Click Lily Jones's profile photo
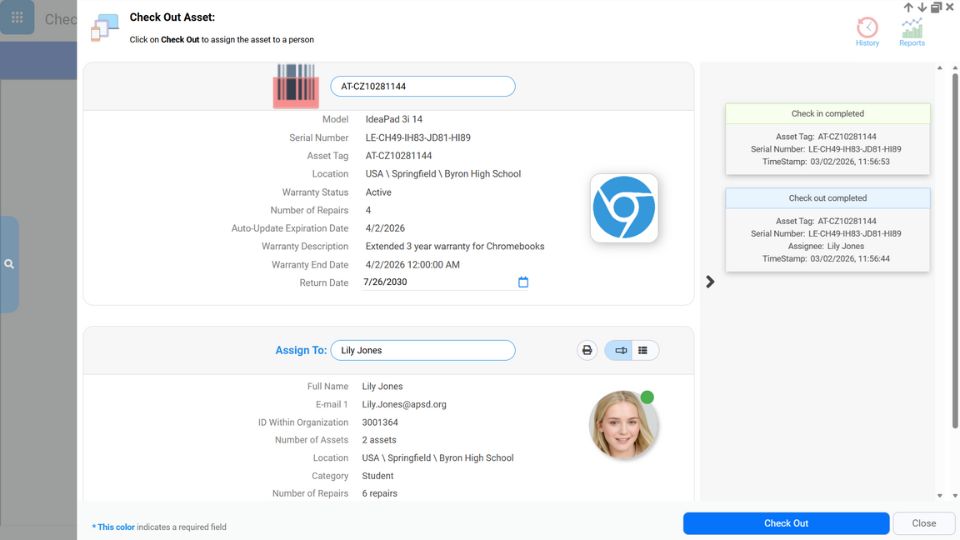The height and width of the screenshot is (540, 960). click(x=623, y=425)
